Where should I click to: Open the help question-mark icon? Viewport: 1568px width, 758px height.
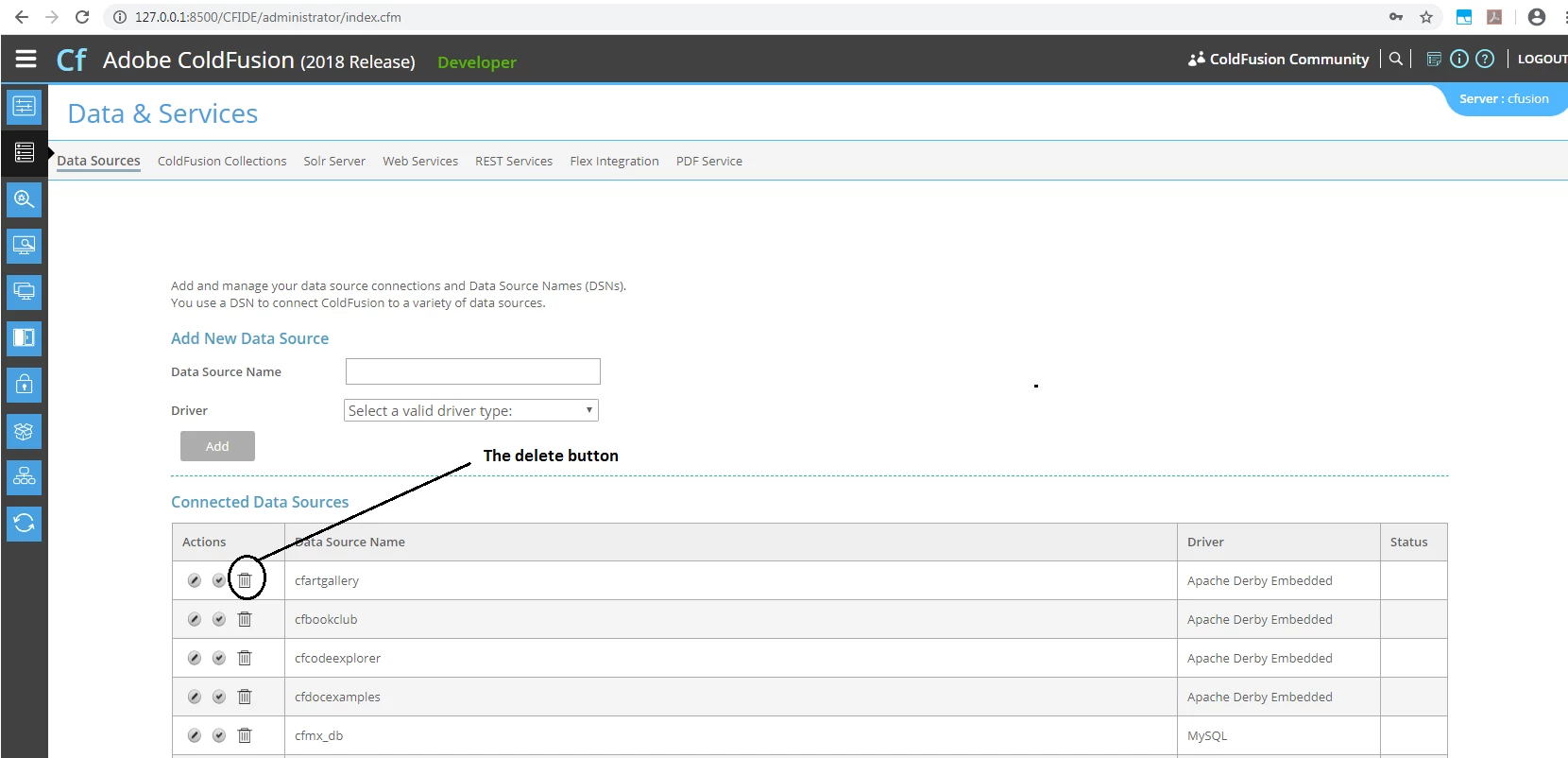coord(1485,59)
